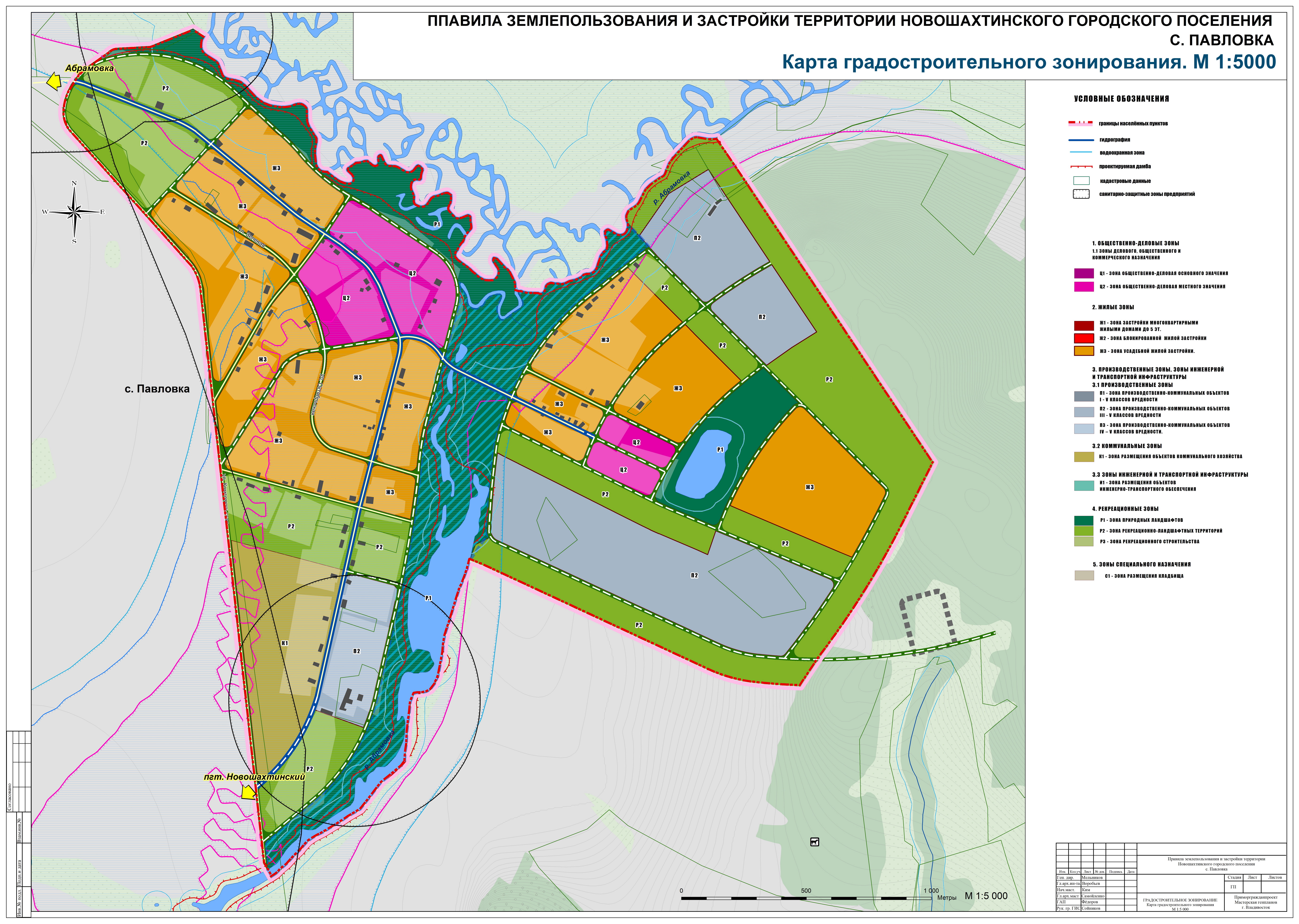The image size is (1299, 924).
Task: Select the И1 teal legend swatch
Action: (1084, 486)
